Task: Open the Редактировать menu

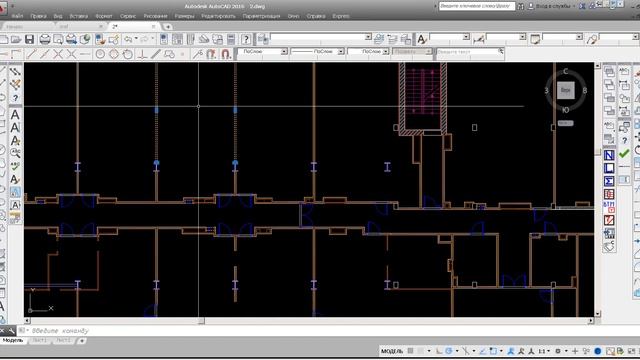Action: [x=218, y=16]
